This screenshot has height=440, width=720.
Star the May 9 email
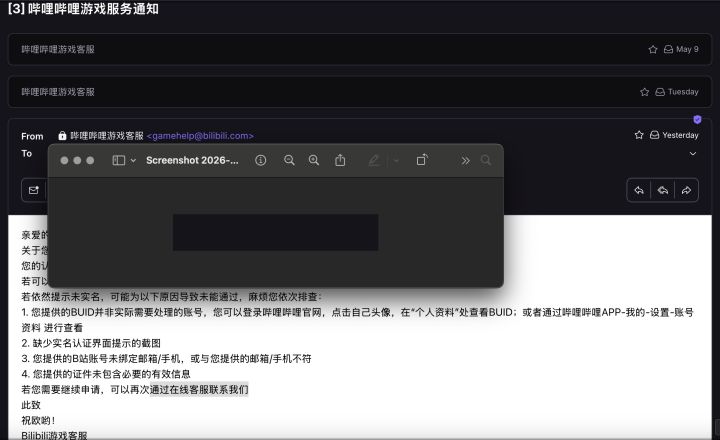click(652, 49)
